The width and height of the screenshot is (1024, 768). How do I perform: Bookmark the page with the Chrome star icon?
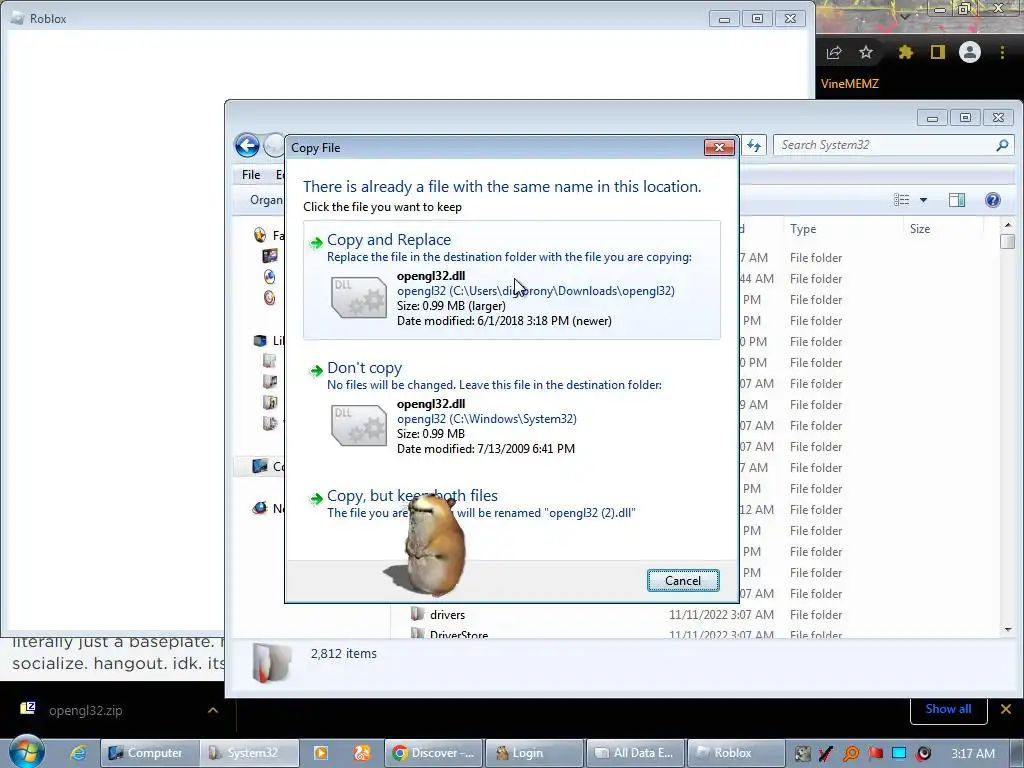pos(866,52)
